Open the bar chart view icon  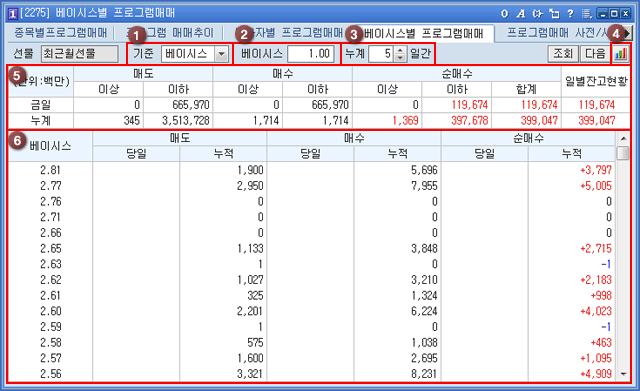pos(620,53)
